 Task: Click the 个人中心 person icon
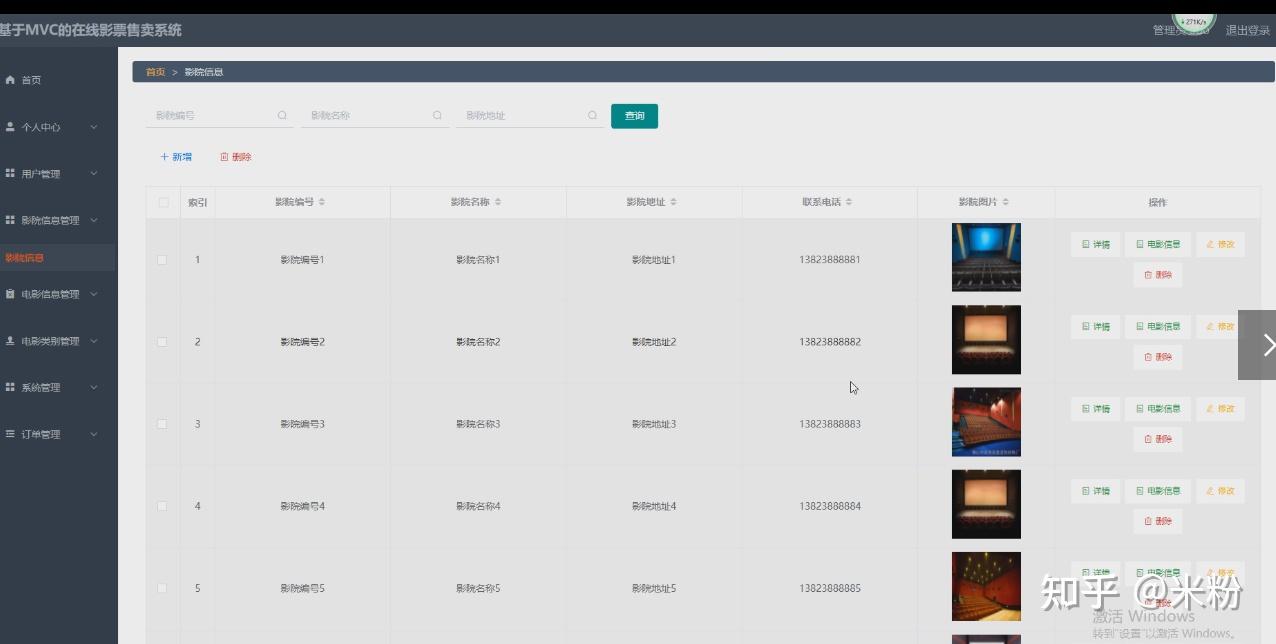(10, 127)
